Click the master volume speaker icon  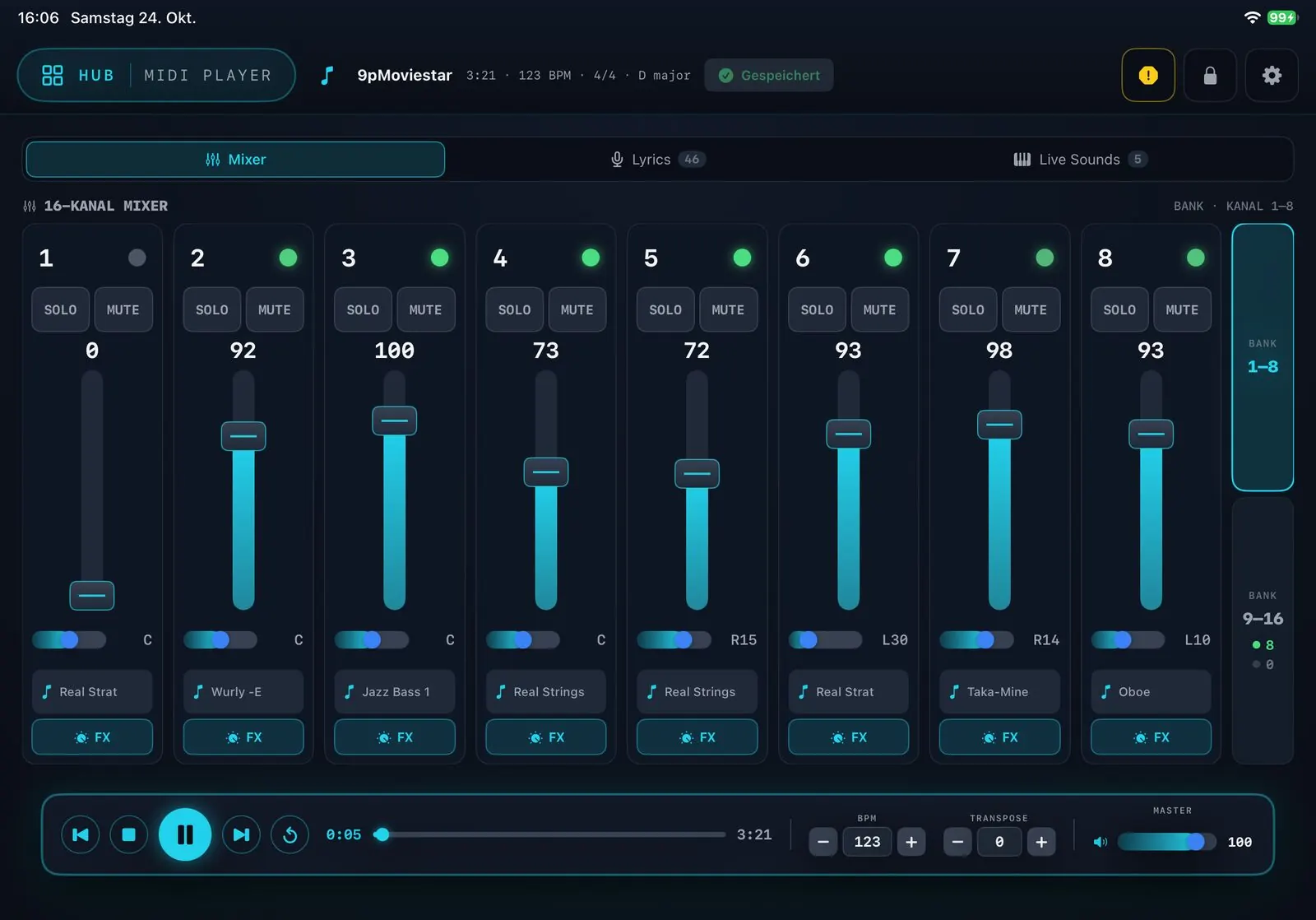click(x=1100, y=842)
